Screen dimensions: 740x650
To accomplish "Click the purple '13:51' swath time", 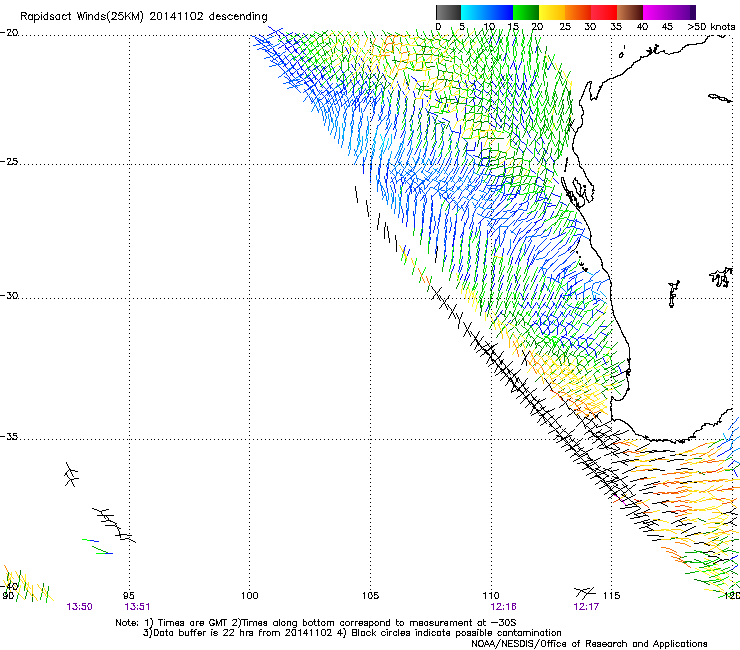I will click(137, 607).
